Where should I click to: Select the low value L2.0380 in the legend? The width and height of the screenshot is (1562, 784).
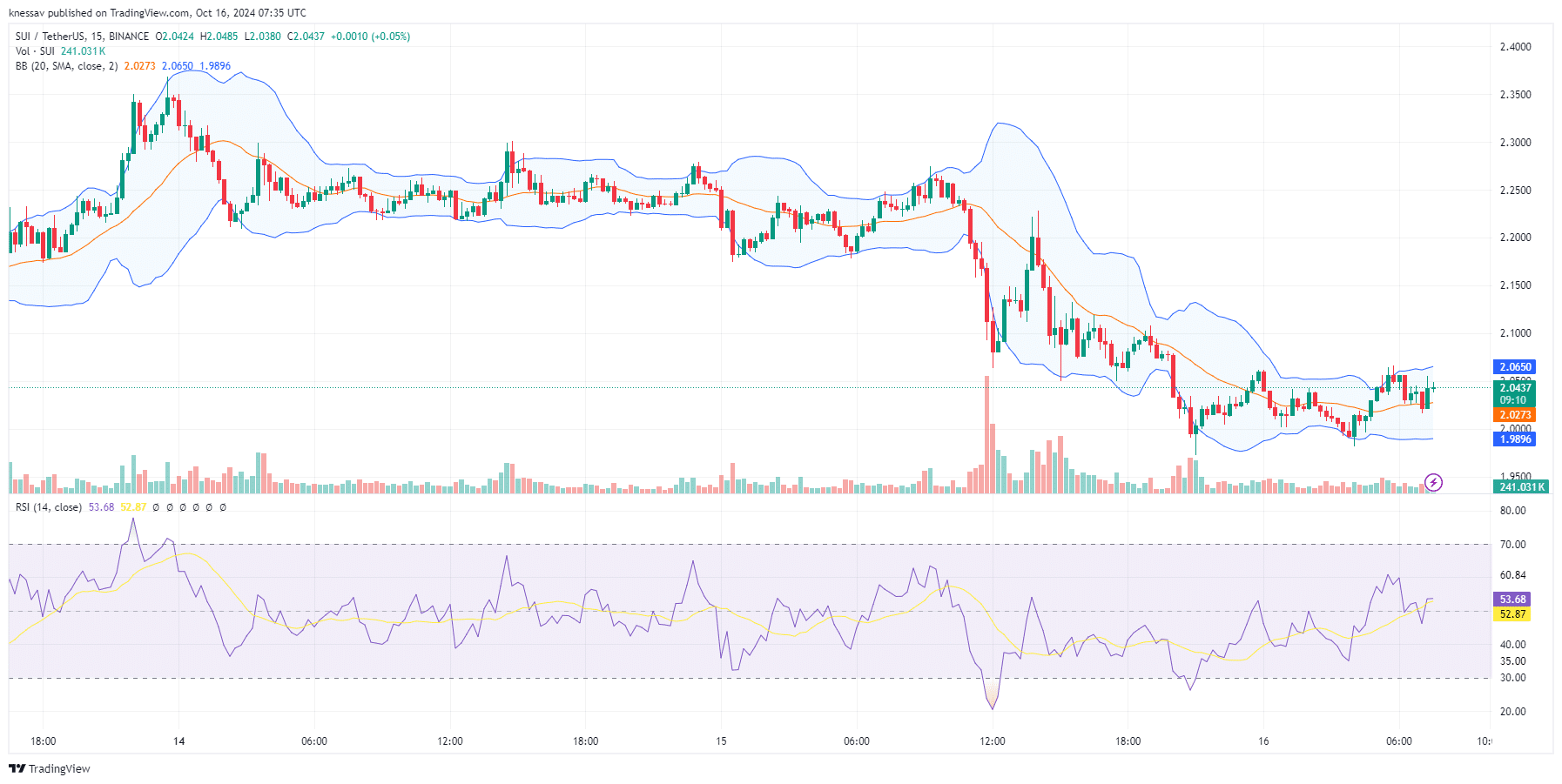262,37
